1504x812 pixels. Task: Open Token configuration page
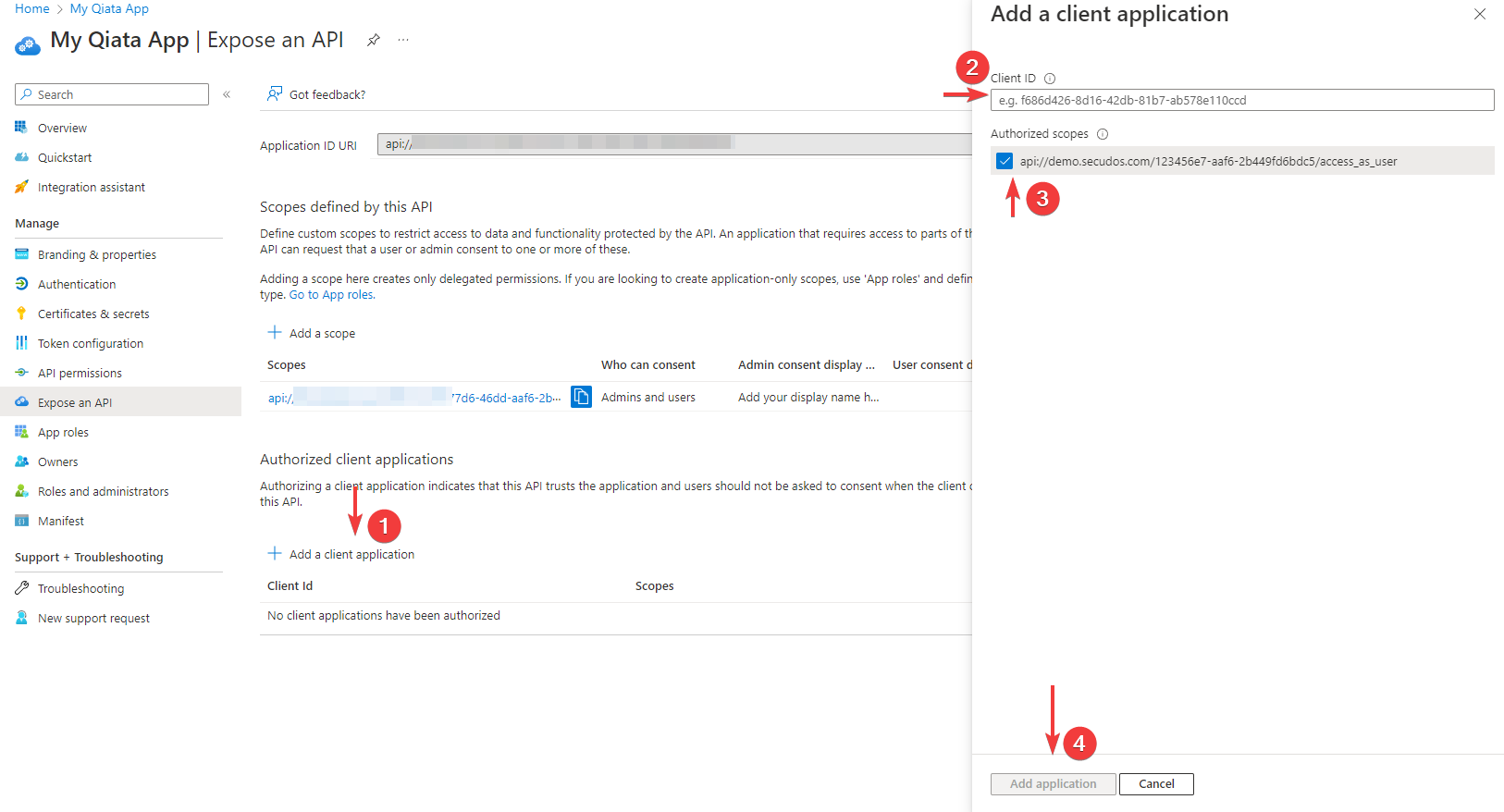click(x=91, y=343)
